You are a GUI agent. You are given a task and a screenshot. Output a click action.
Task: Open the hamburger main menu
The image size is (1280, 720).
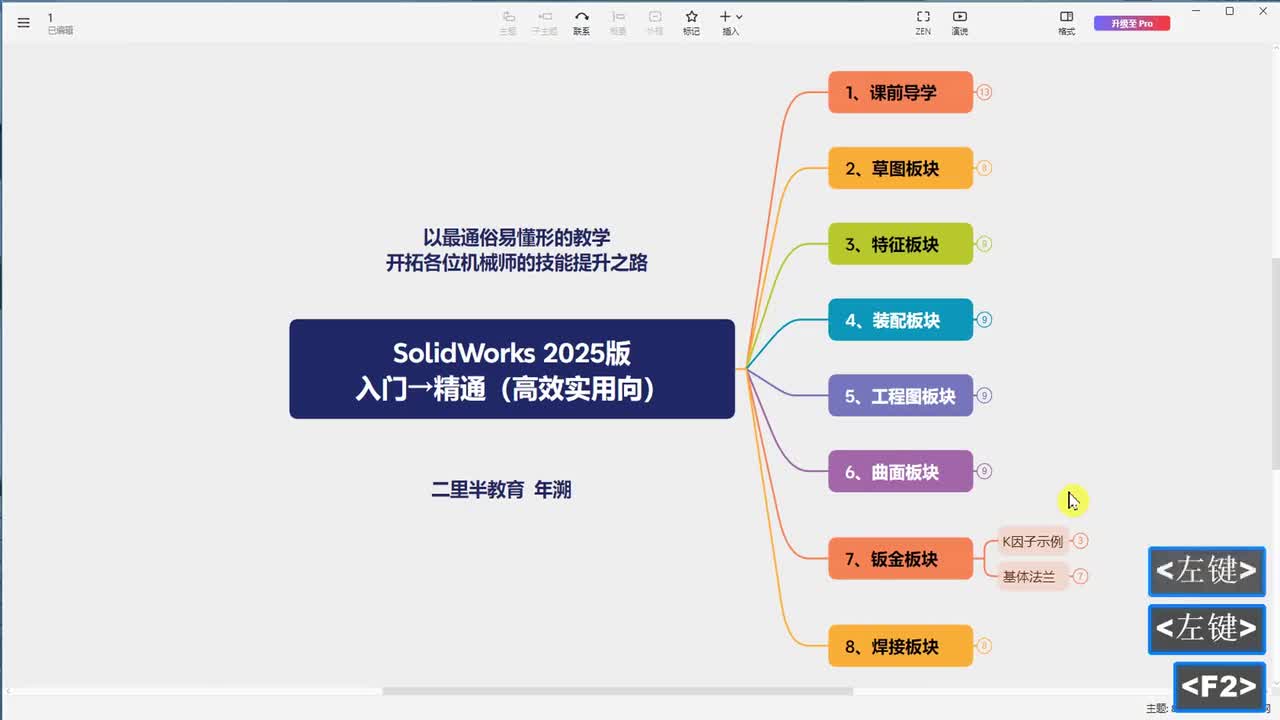[24, 23]
